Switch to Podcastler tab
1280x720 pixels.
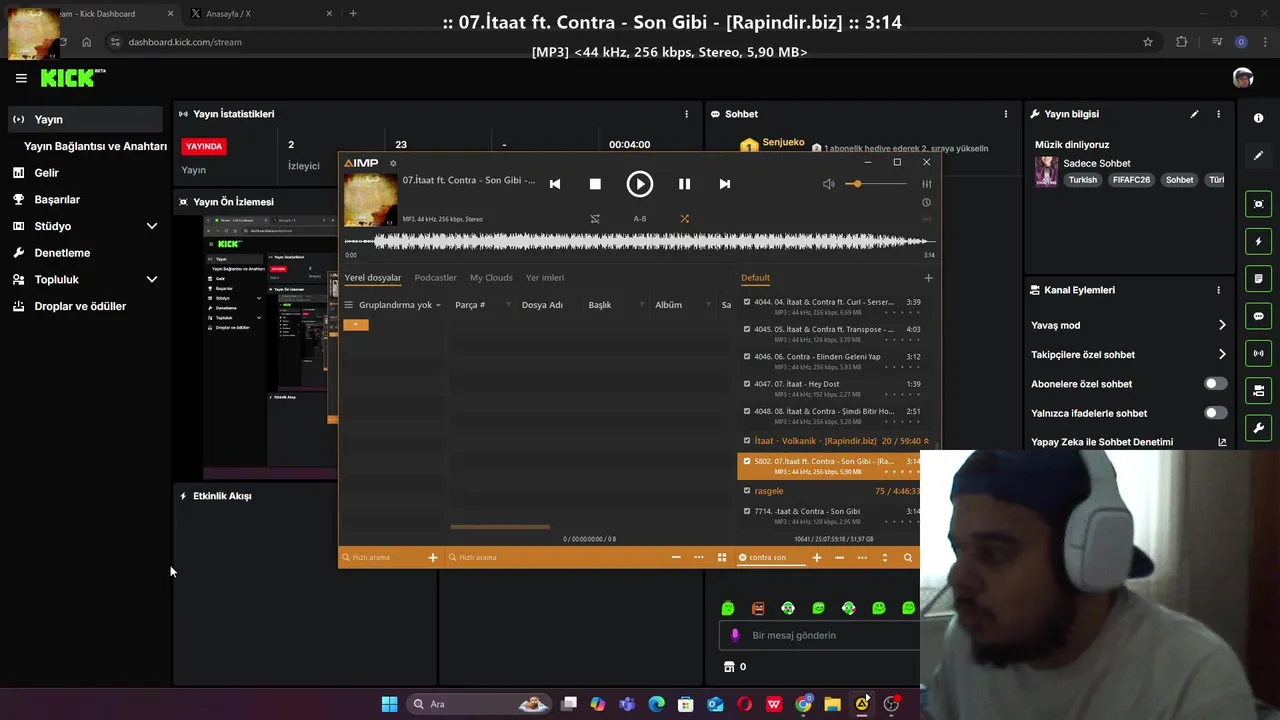(435, 278)
